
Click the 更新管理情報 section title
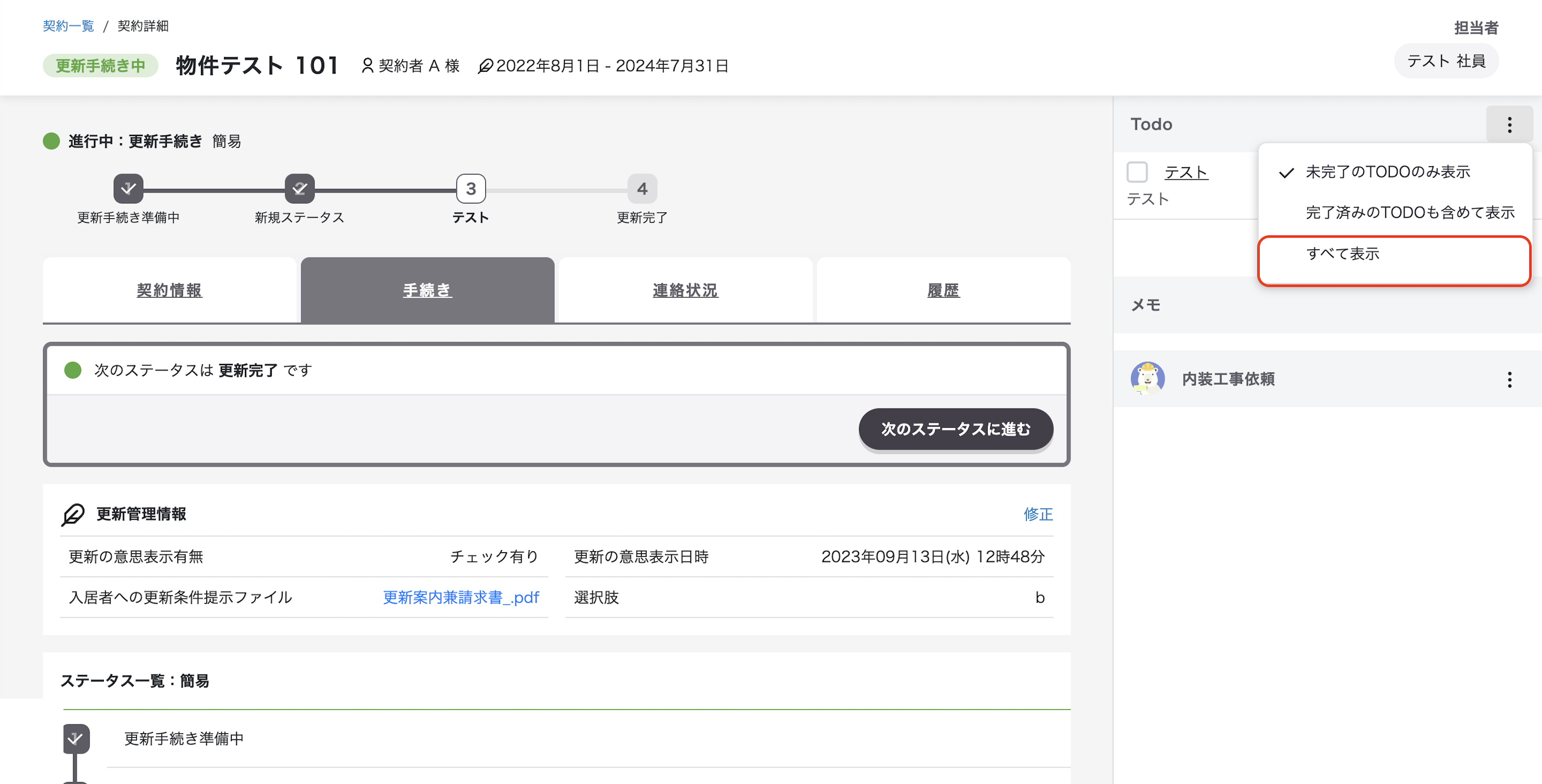tap(141, 514)
